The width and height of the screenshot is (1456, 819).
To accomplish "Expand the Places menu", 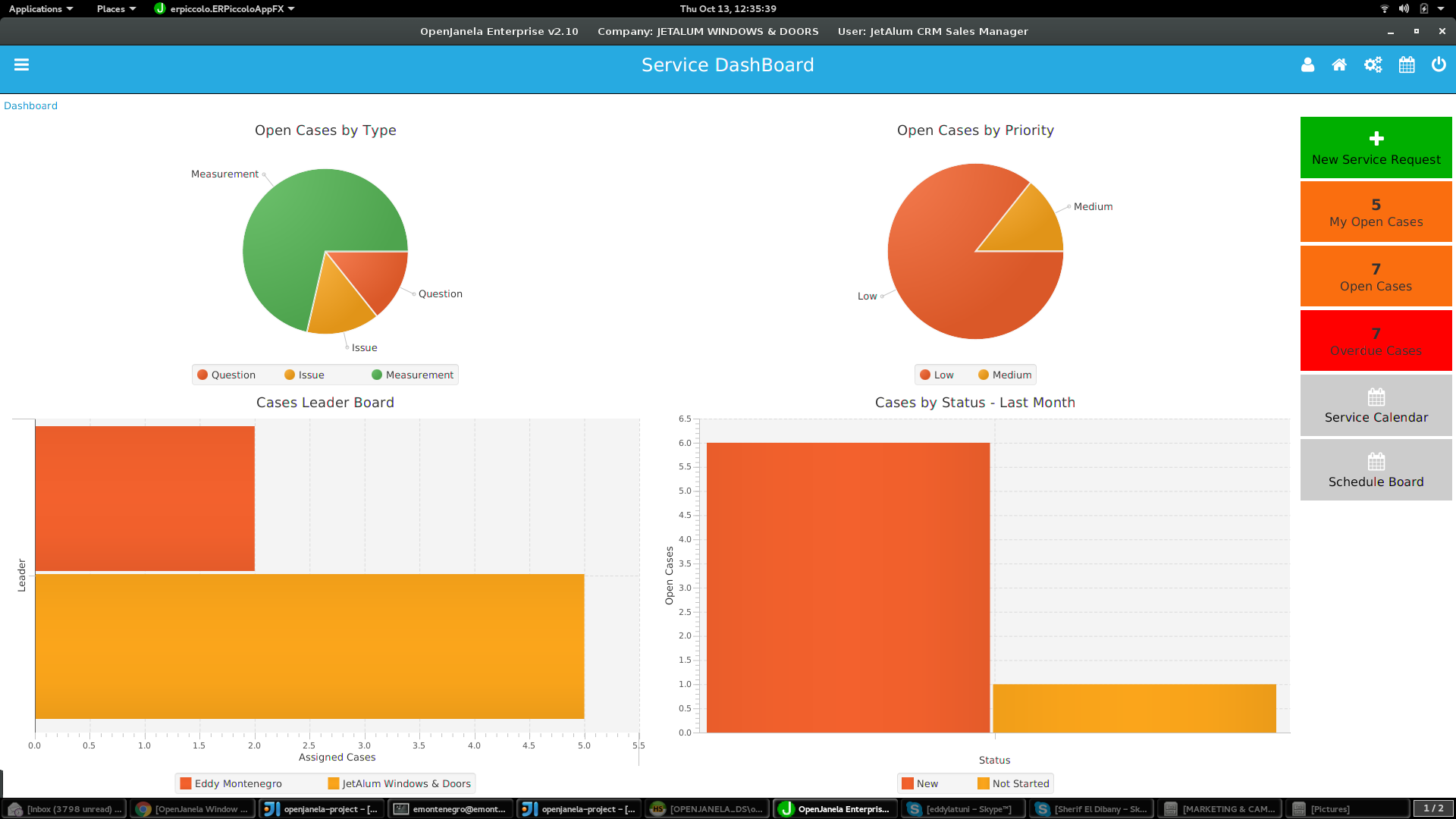I will point(116,9).
